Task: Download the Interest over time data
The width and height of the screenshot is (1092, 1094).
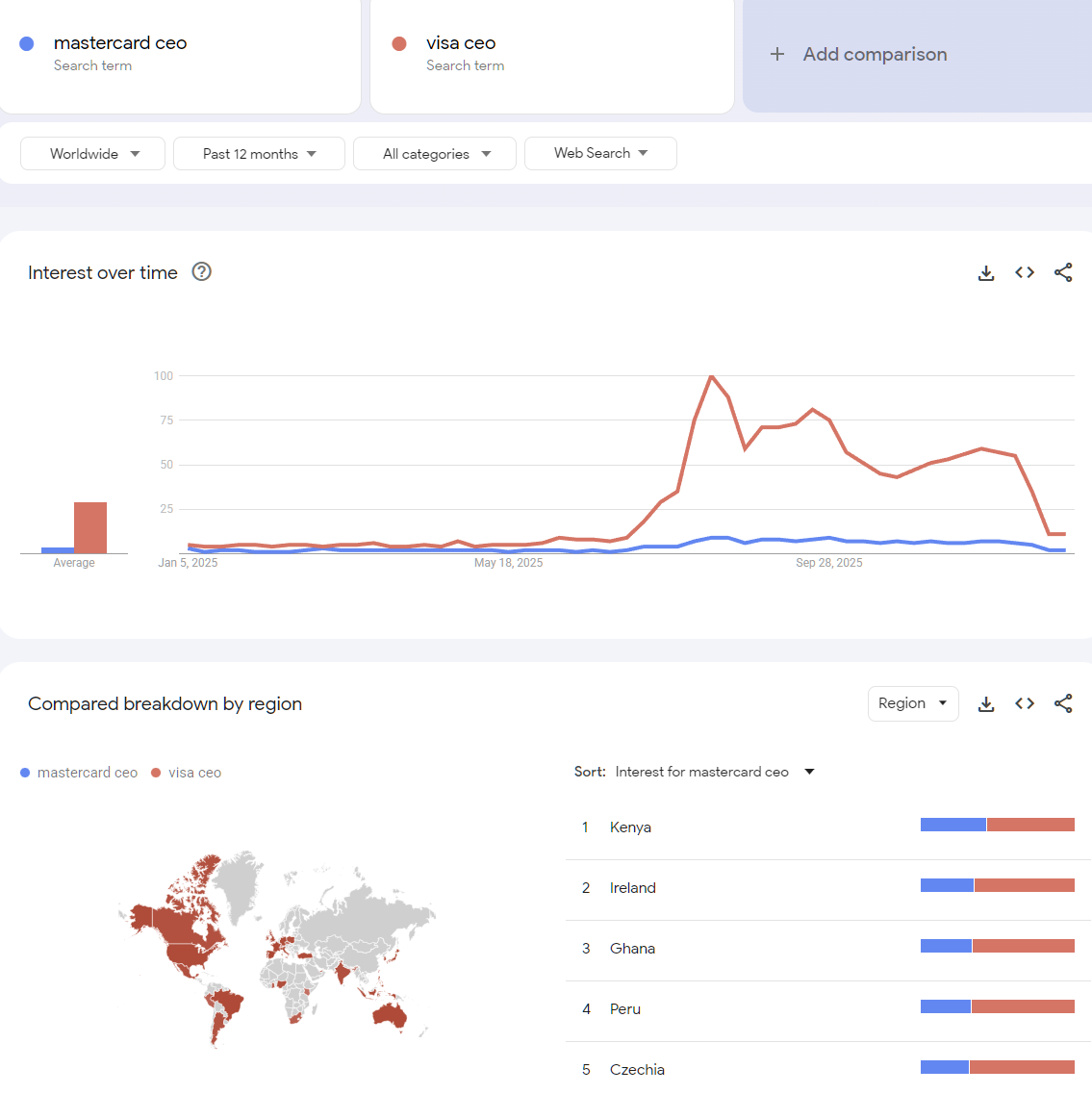Action: point(985,273)
